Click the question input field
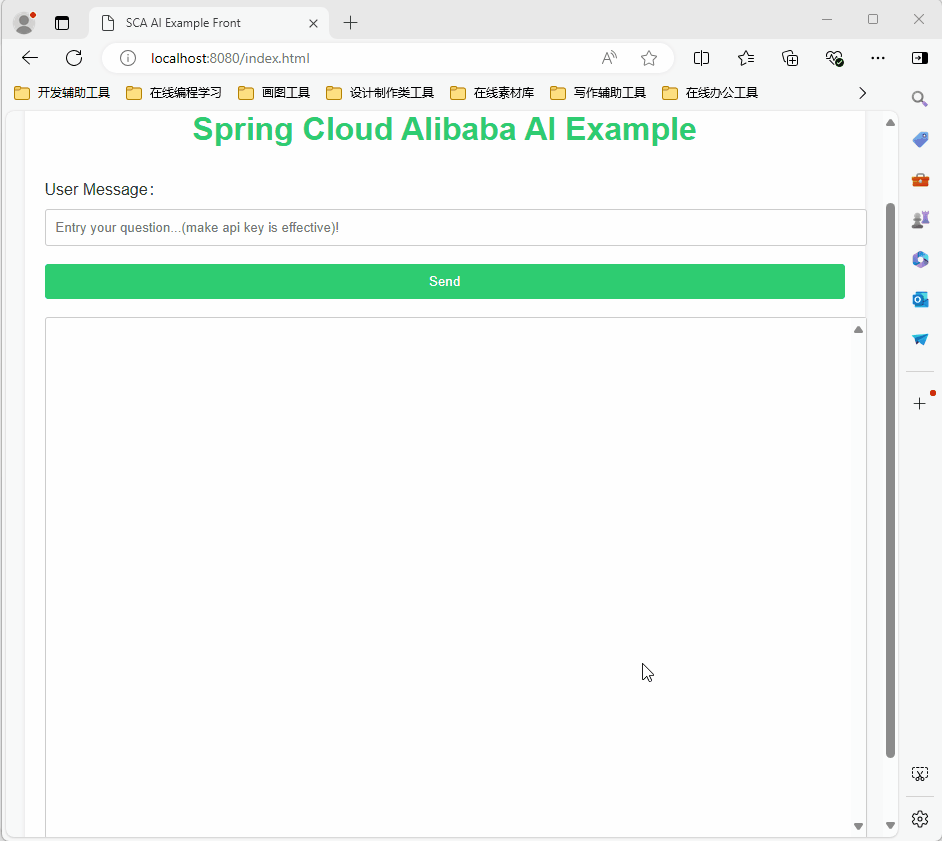942x841 pixels. point(455,227)
